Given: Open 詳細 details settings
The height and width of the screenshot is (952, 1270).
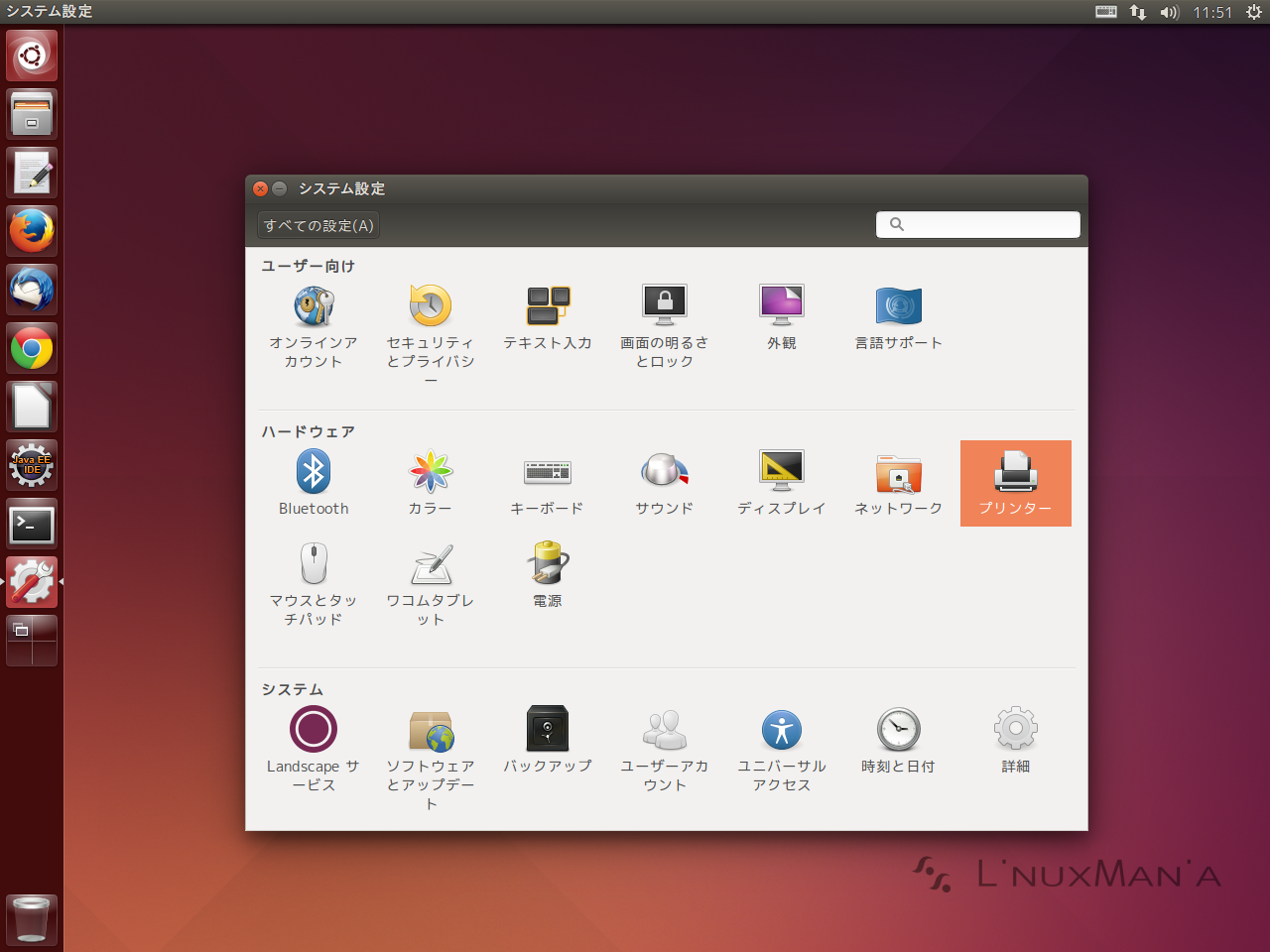Looking at the screenshot, I should [1016, 741].
